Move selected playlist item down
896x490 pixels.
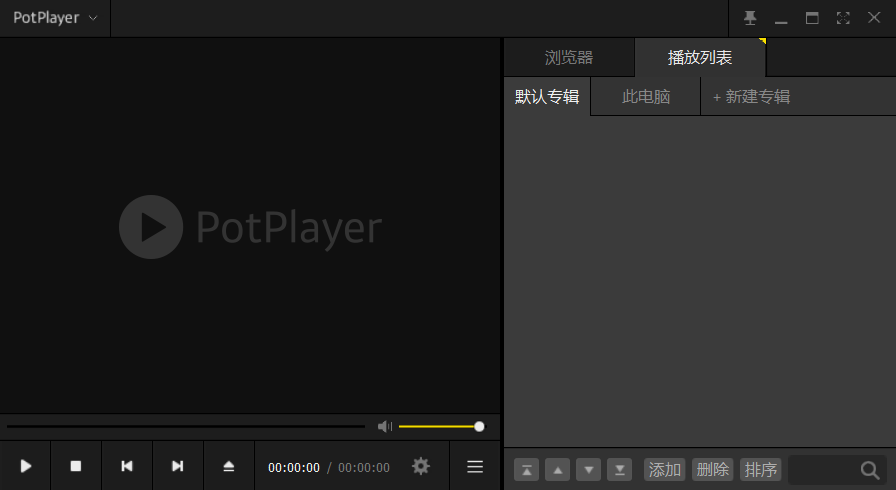[x=588, y=469]
